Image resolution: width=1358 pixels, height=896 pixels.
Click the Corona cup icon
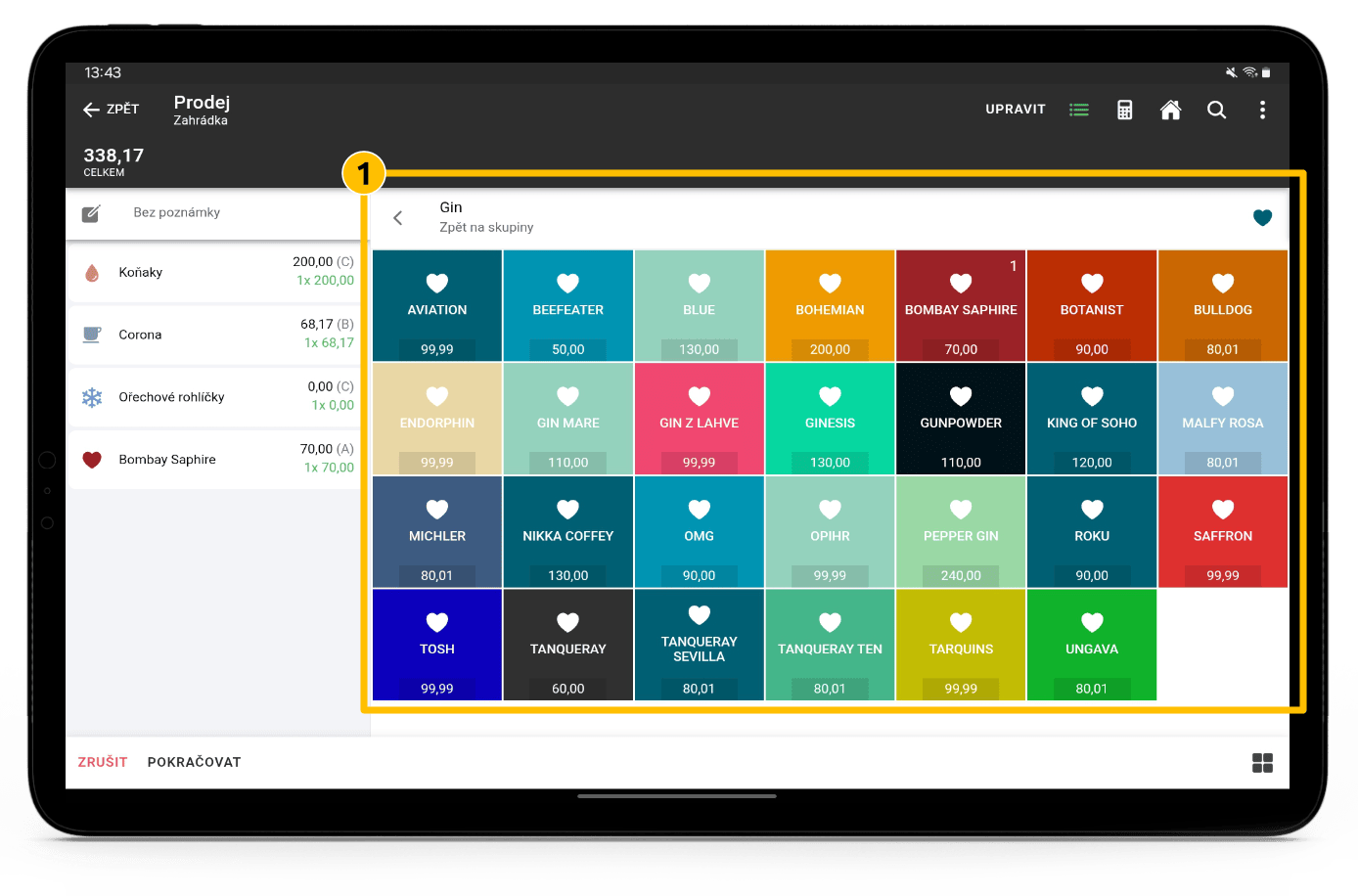pos(92,335)
